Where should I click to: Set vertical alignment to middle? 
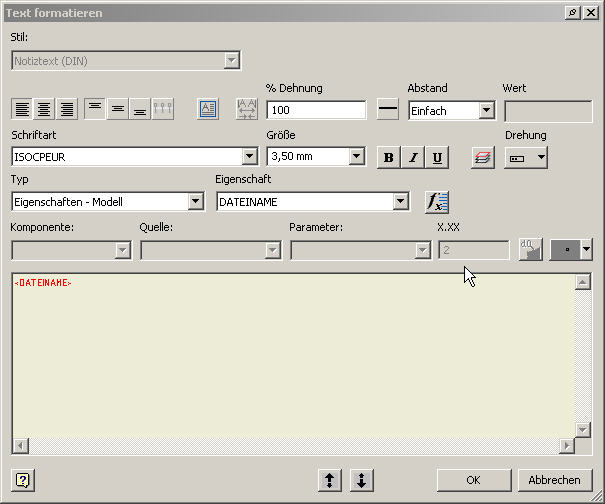[x=117, y=109]
